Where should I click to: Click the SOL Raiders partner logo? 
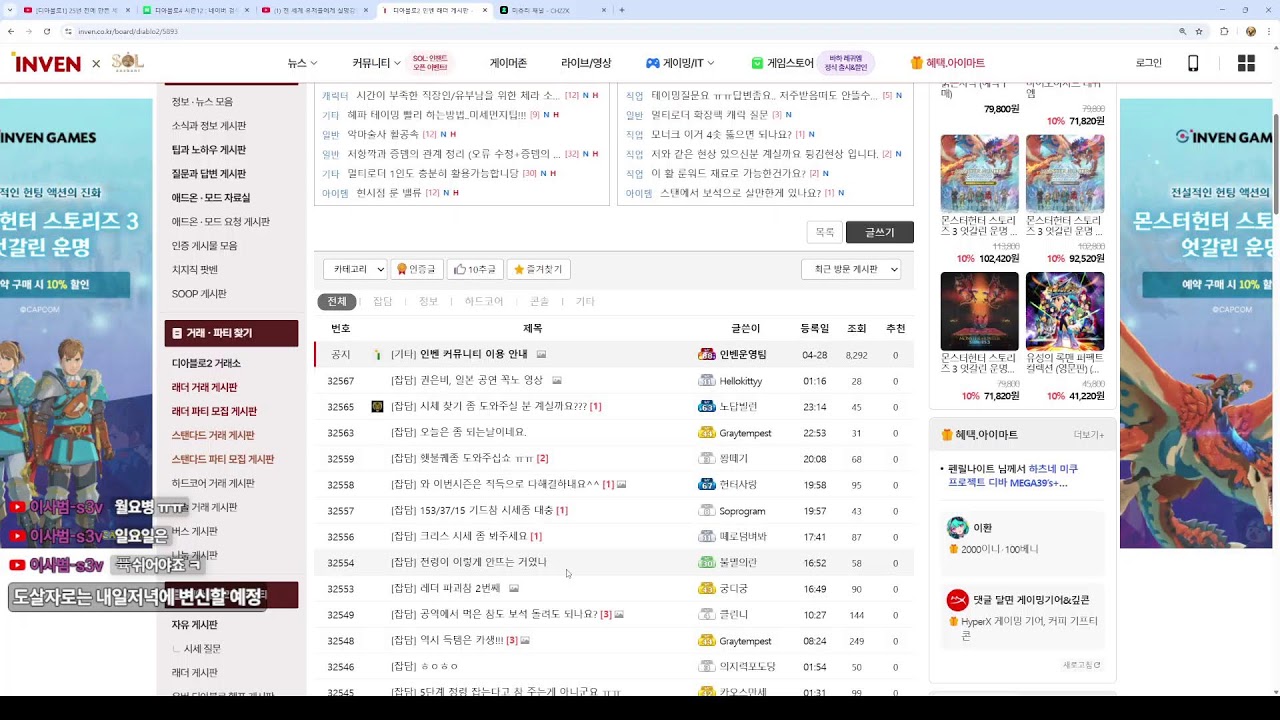(128, 63)
